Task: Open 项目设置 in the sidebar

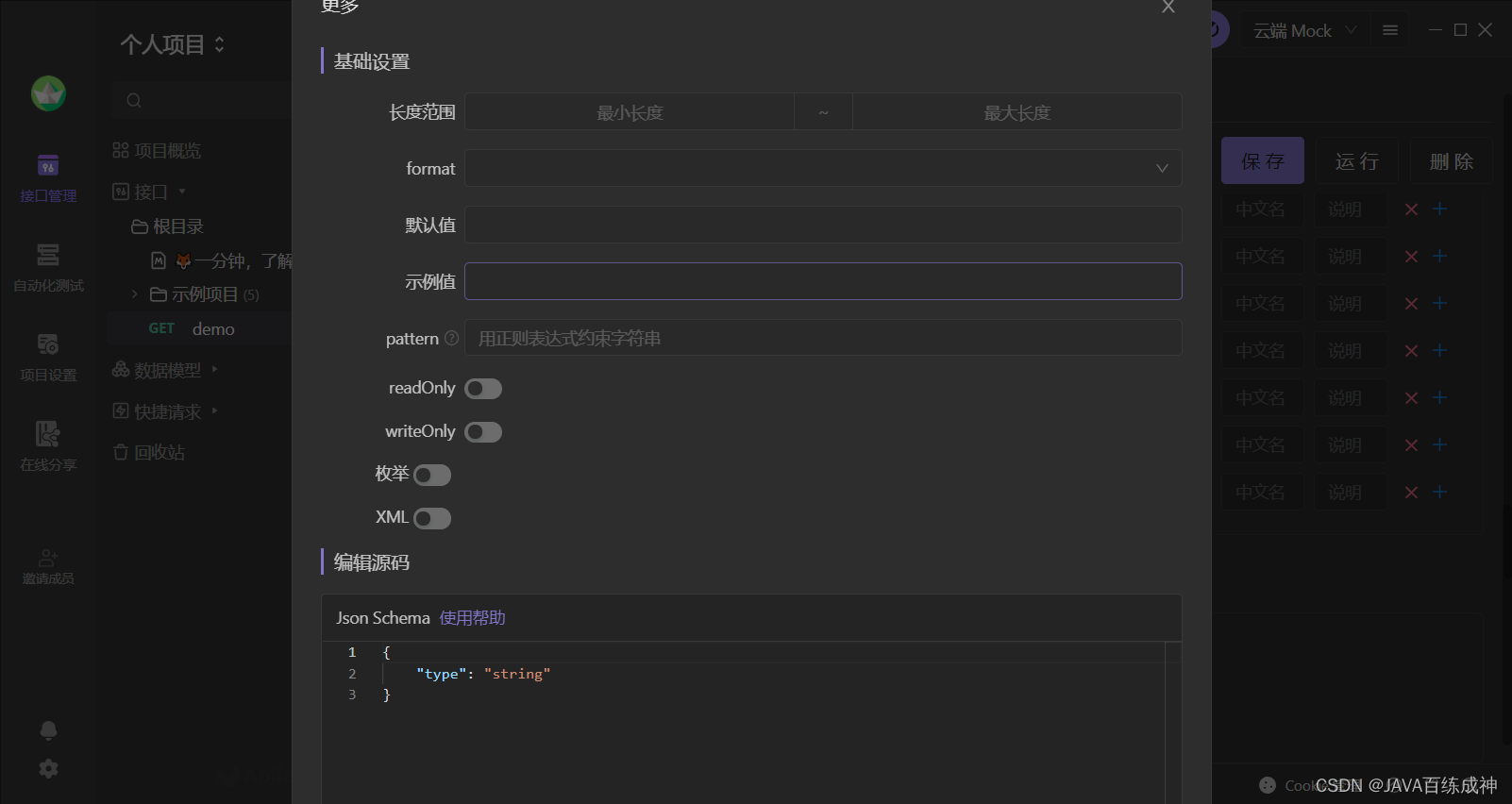Action: coord(48,358)
